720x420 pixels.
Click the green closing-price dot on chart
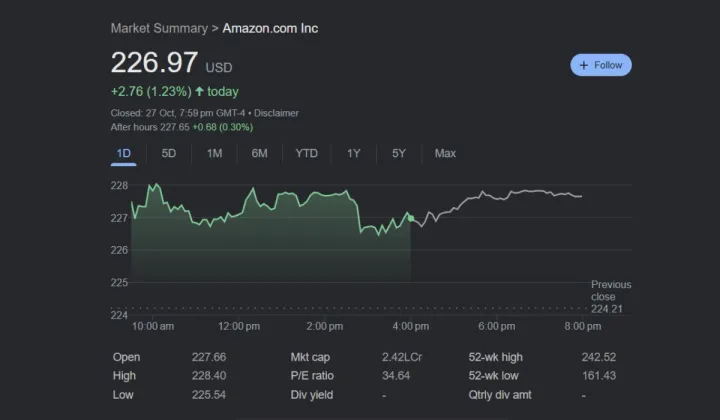tap(411, 218)
